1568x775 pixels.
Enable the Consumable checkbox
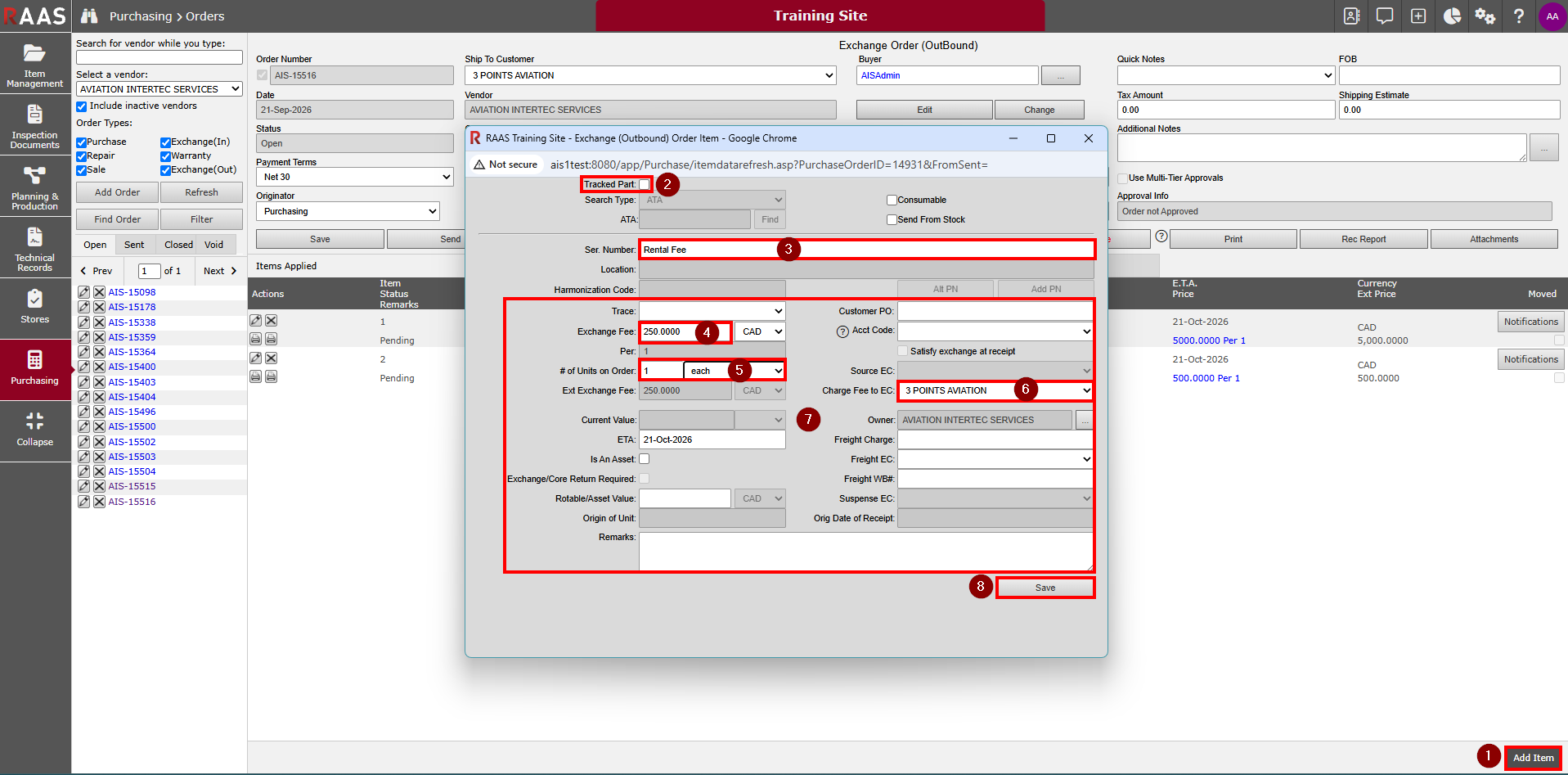[892, 200]
